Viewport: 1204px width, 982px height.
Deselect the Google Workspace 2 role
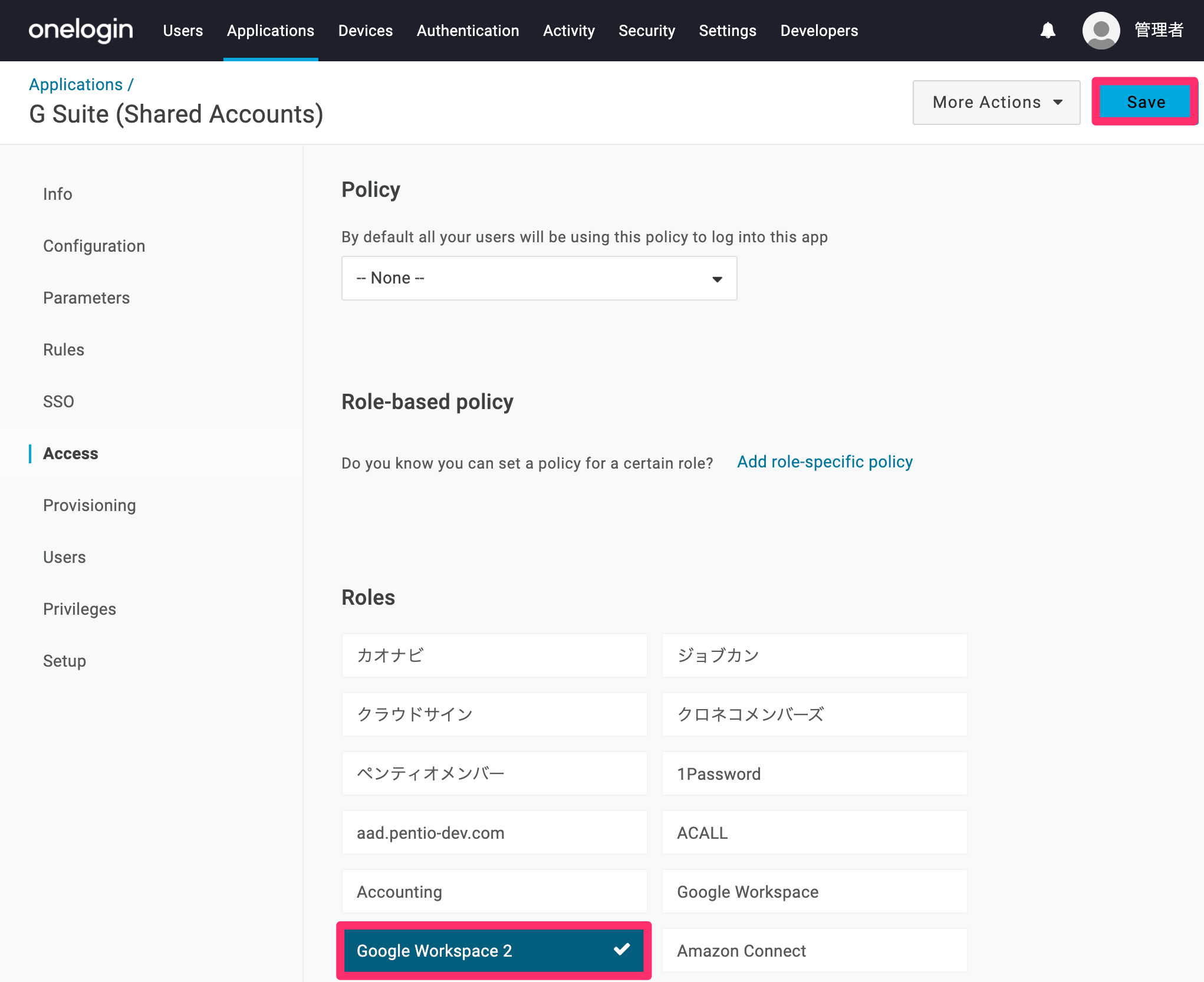(x=494, y=950)
